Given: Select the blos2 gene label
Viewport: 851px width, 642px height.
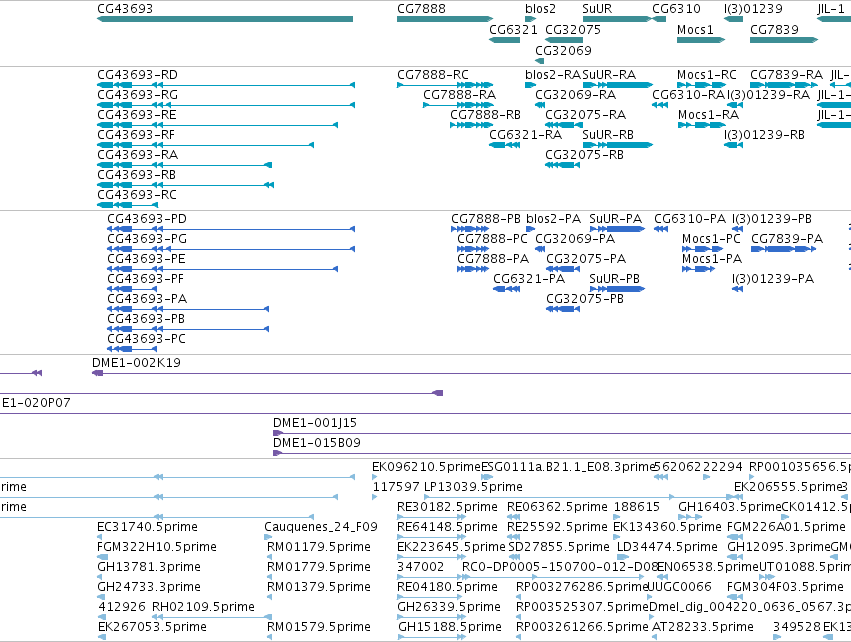Looking at the screenshot, I should tap(541, 9).
